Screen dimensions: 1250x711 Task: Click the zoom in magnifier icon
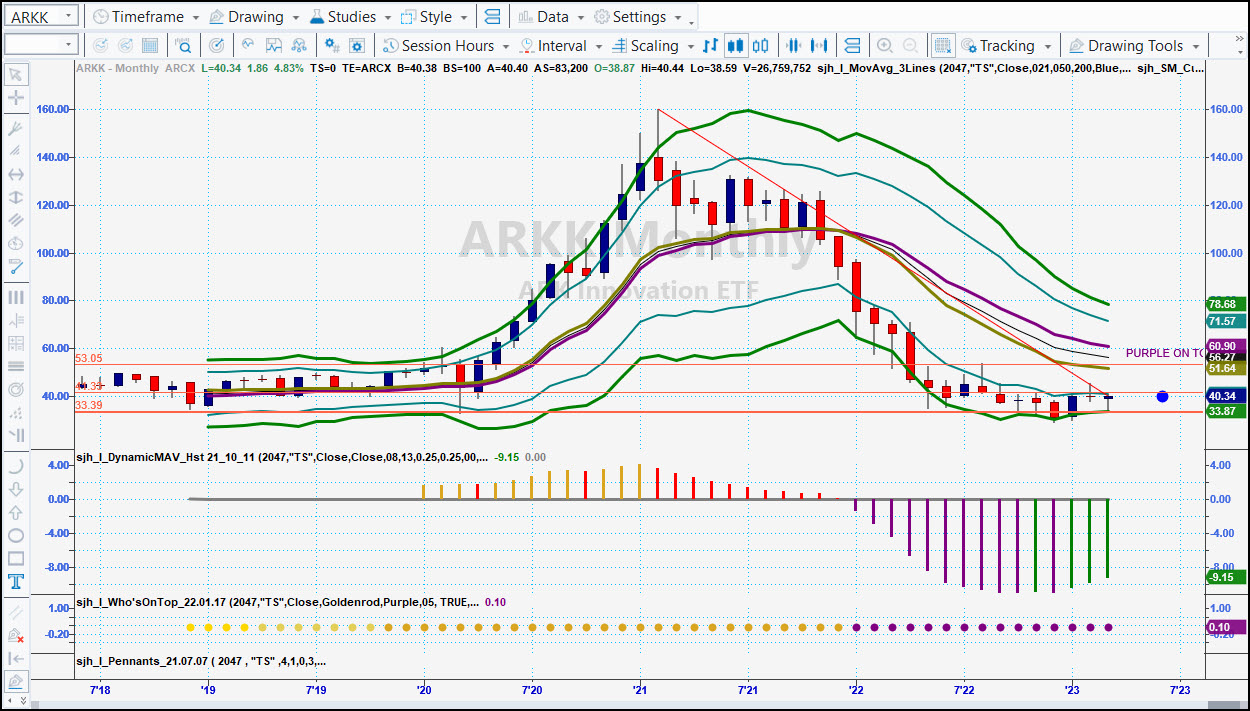pos(885,45)
